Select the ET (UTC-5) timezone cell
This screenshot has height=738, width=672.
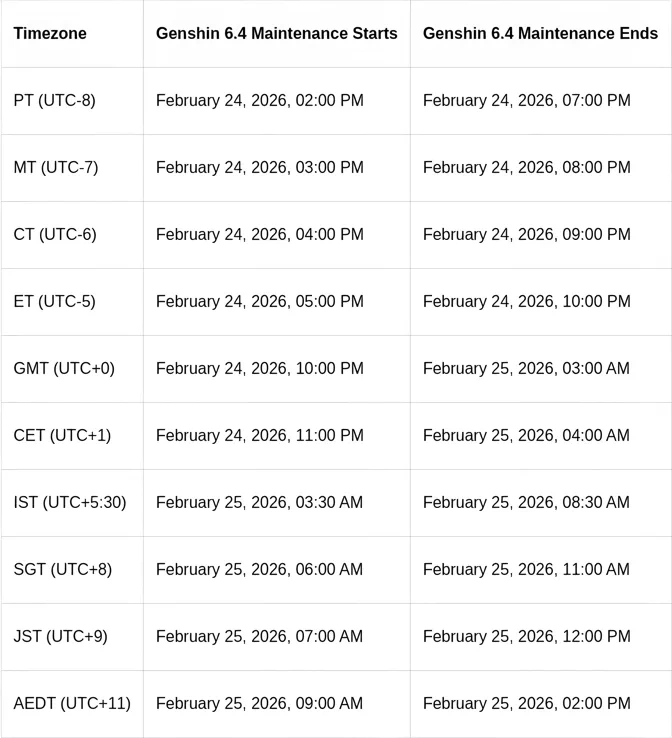pyautogui.click(x=55, y=302)
